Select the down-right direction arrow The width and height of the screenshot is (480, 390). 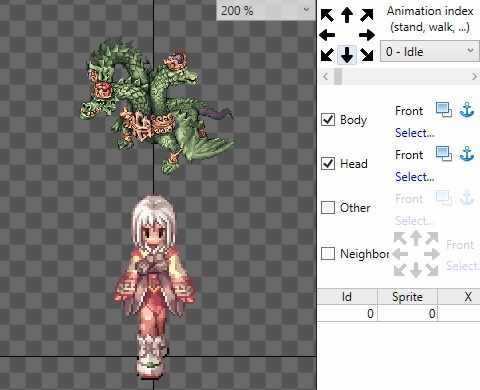click(x=367, y=55)
